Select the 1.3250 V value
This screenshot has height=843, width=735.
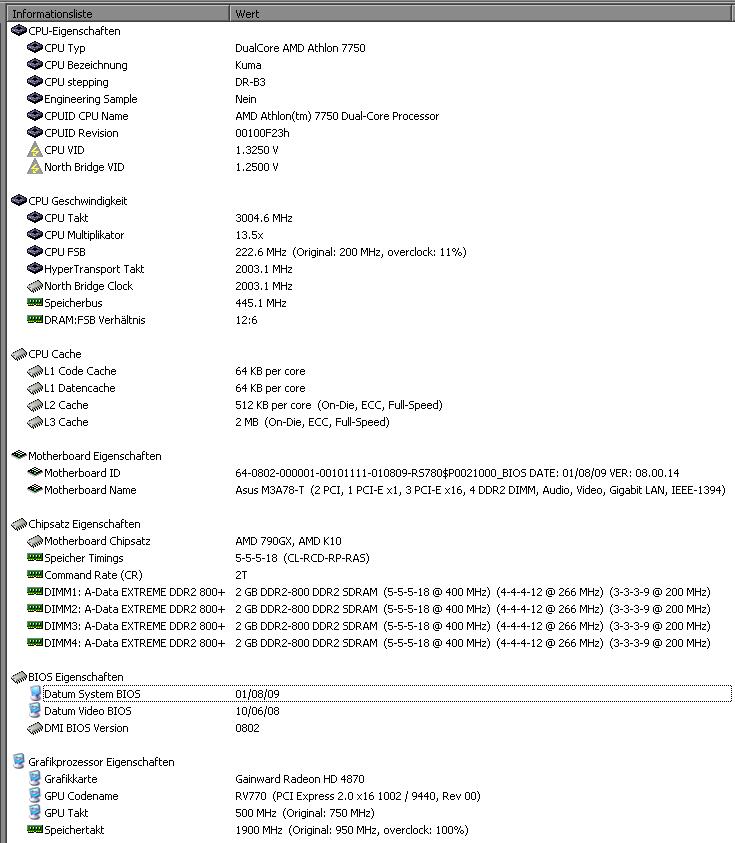click(256, 150)
